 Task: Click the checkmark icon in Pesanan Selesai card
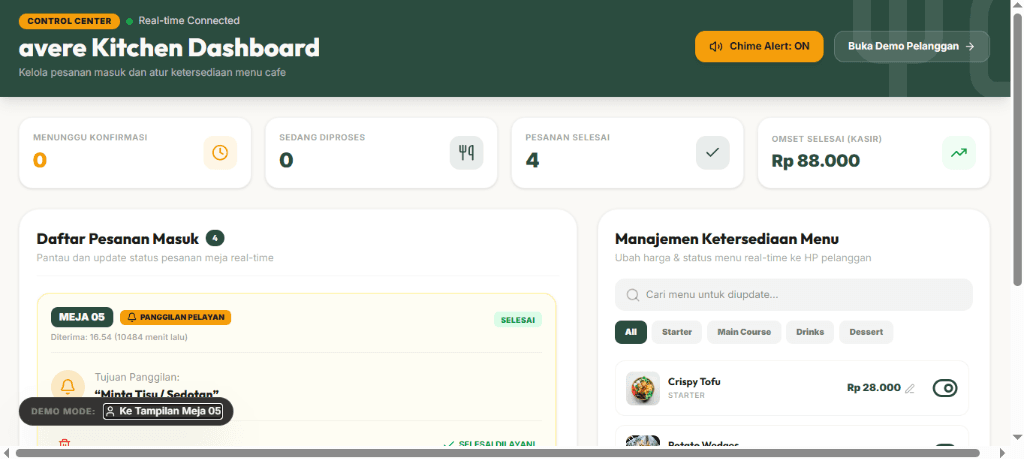(x=712, y=153)
